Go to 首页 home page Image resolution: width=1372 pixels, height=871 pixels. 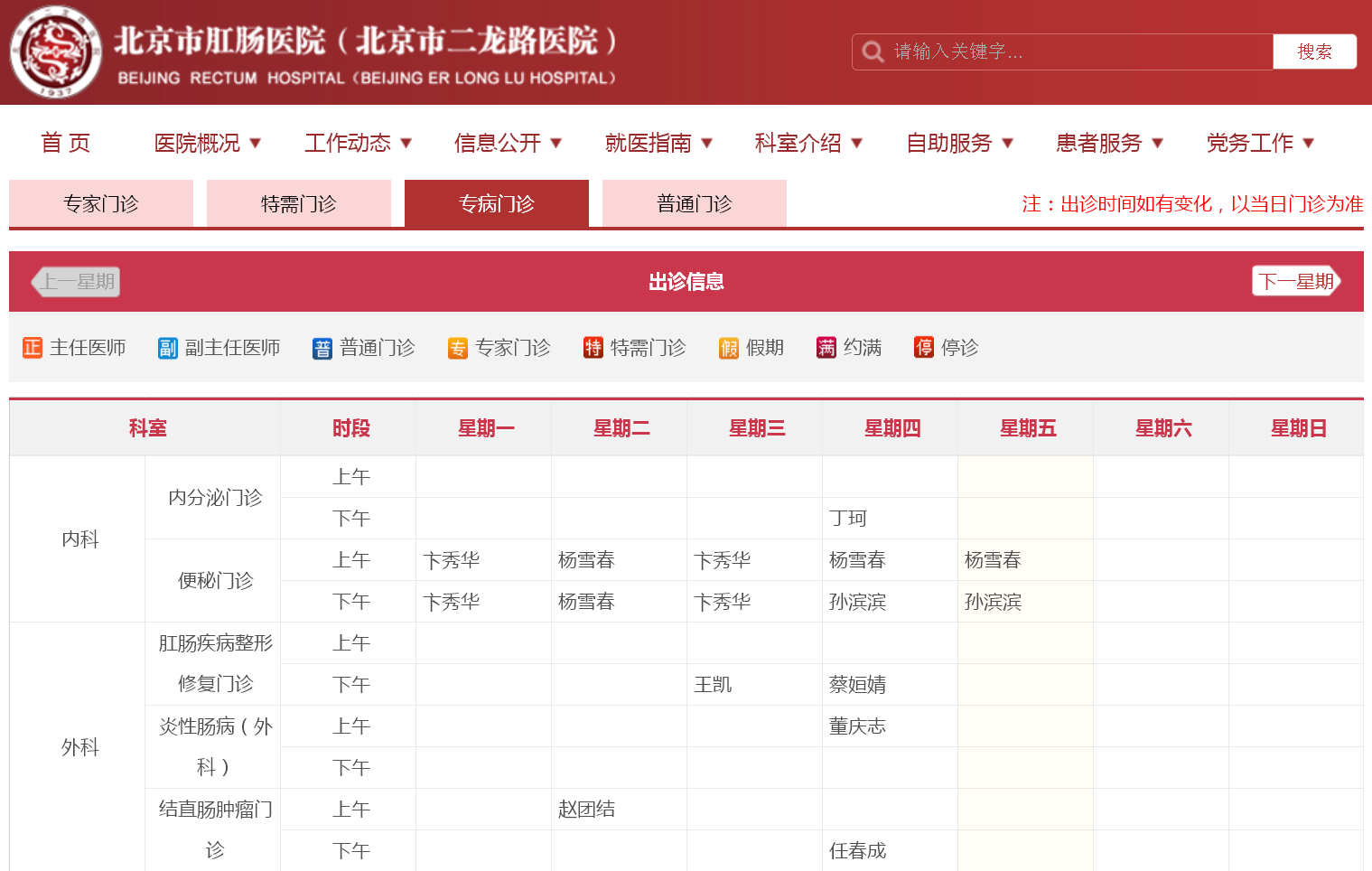point(66,143)
